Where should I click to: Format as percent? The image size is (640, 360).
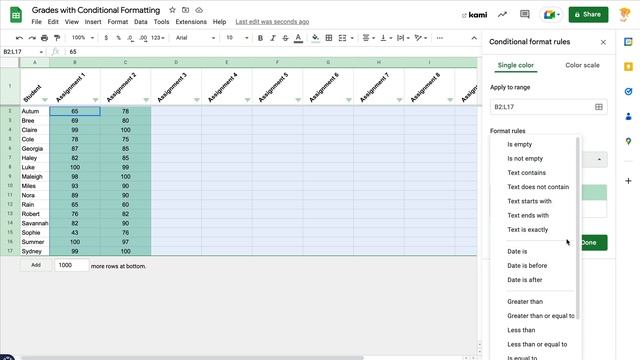(x=118, y=38)
